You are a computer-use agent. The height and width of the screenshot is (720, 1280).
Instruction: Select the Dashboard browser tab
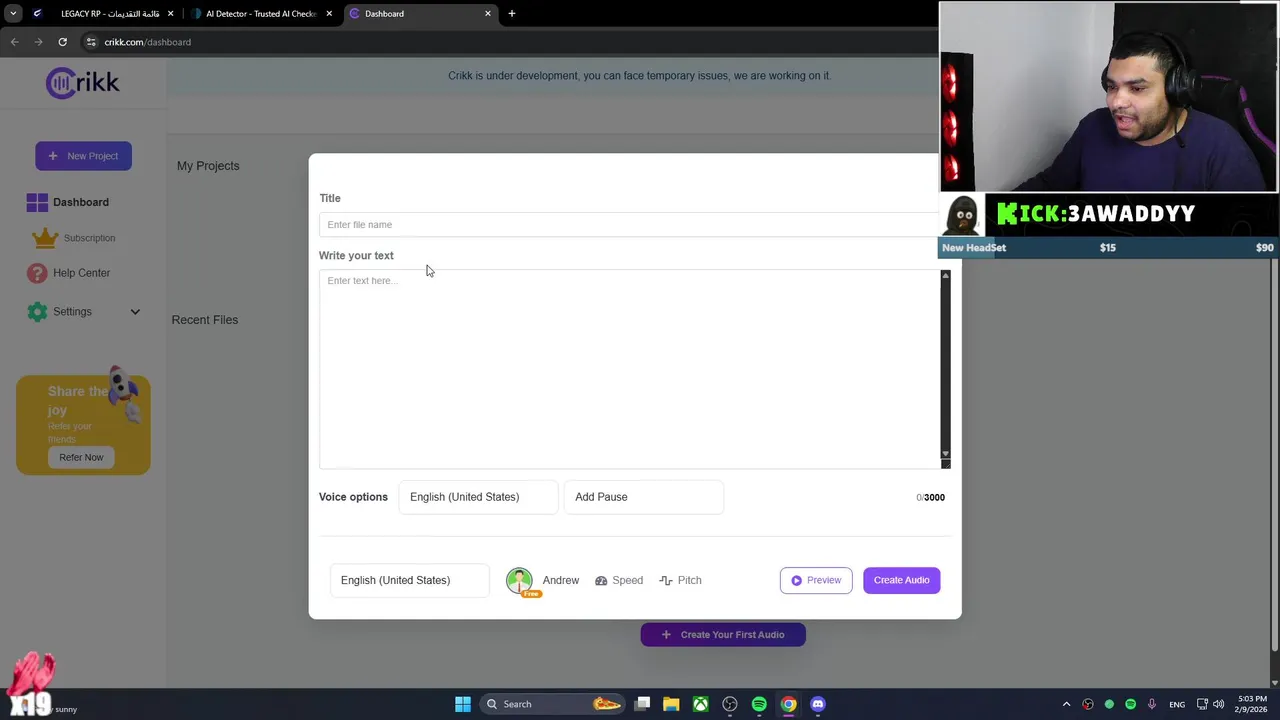pos(420,14)
